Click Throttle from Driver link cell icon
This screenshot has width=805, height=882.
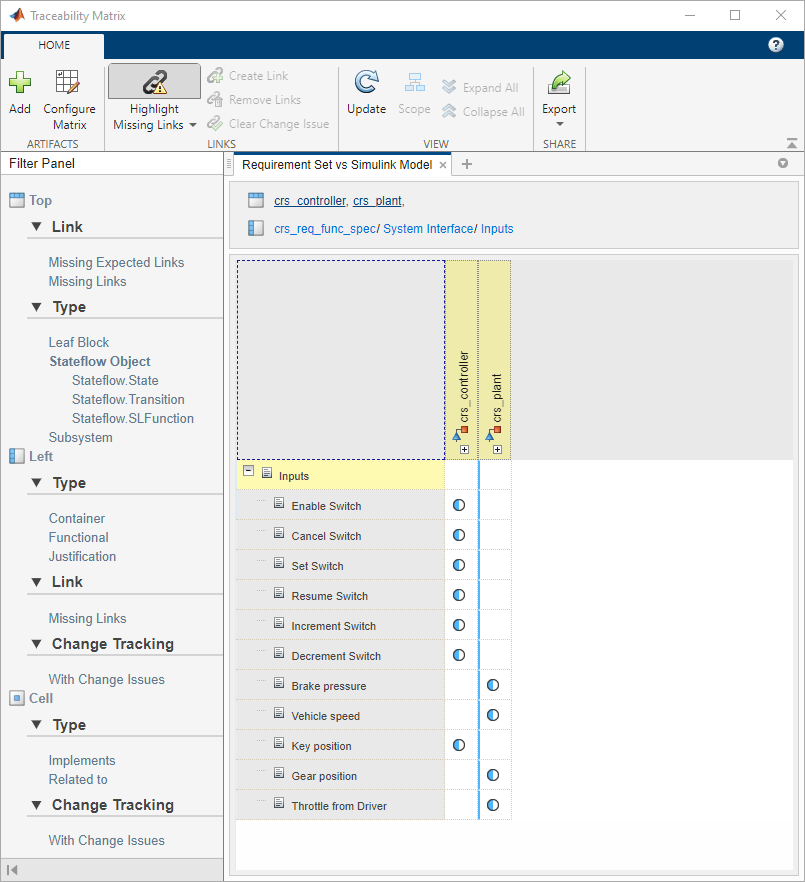coord(493,805)
